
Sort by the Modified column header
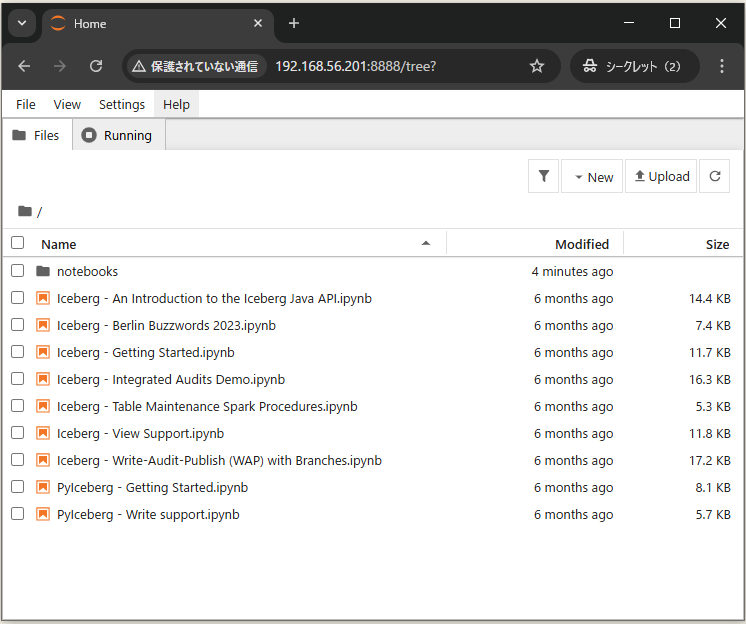point(582,244)
